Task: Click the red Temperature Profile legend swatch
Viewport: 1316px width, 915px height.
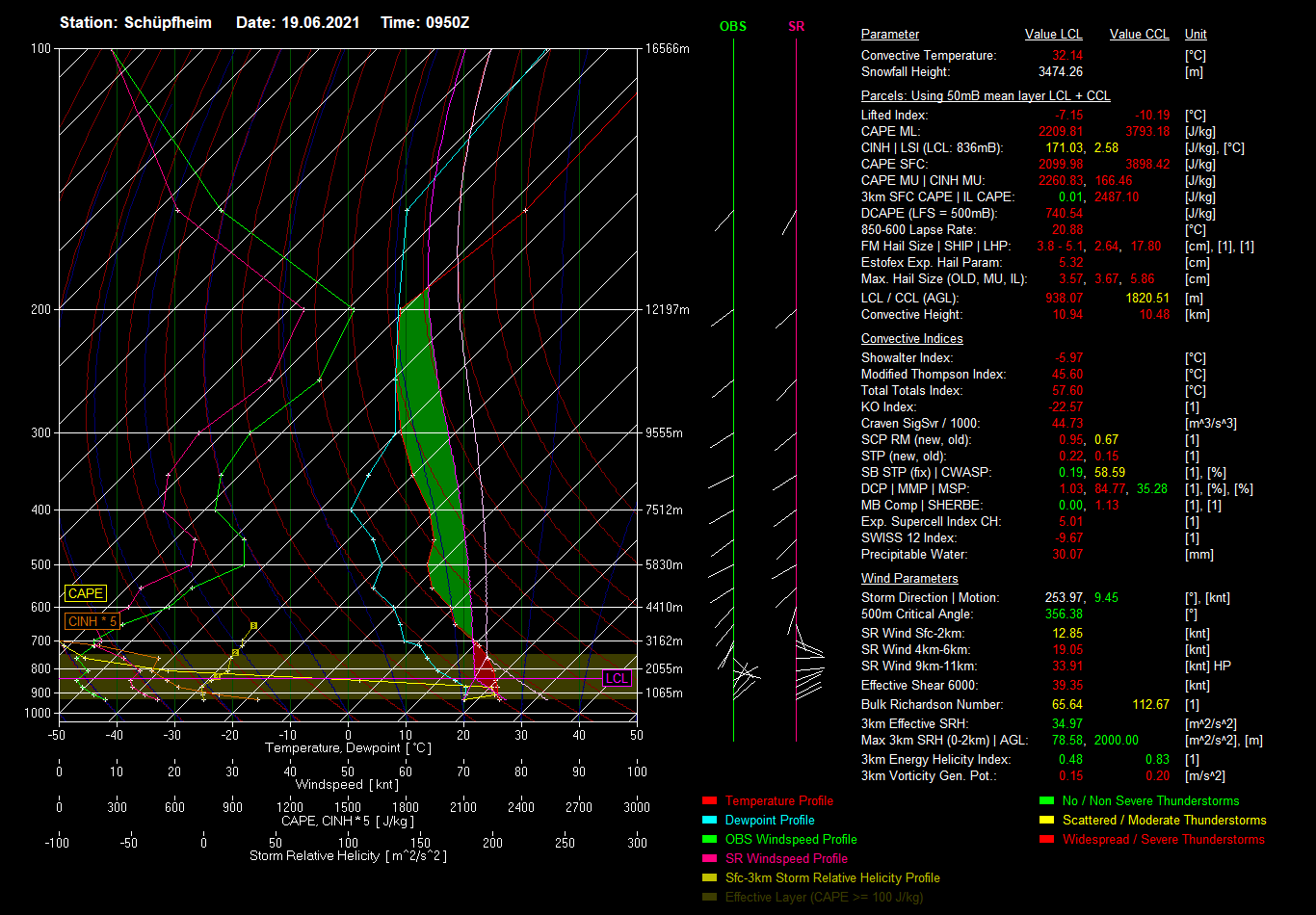Action: coord(710,801)
